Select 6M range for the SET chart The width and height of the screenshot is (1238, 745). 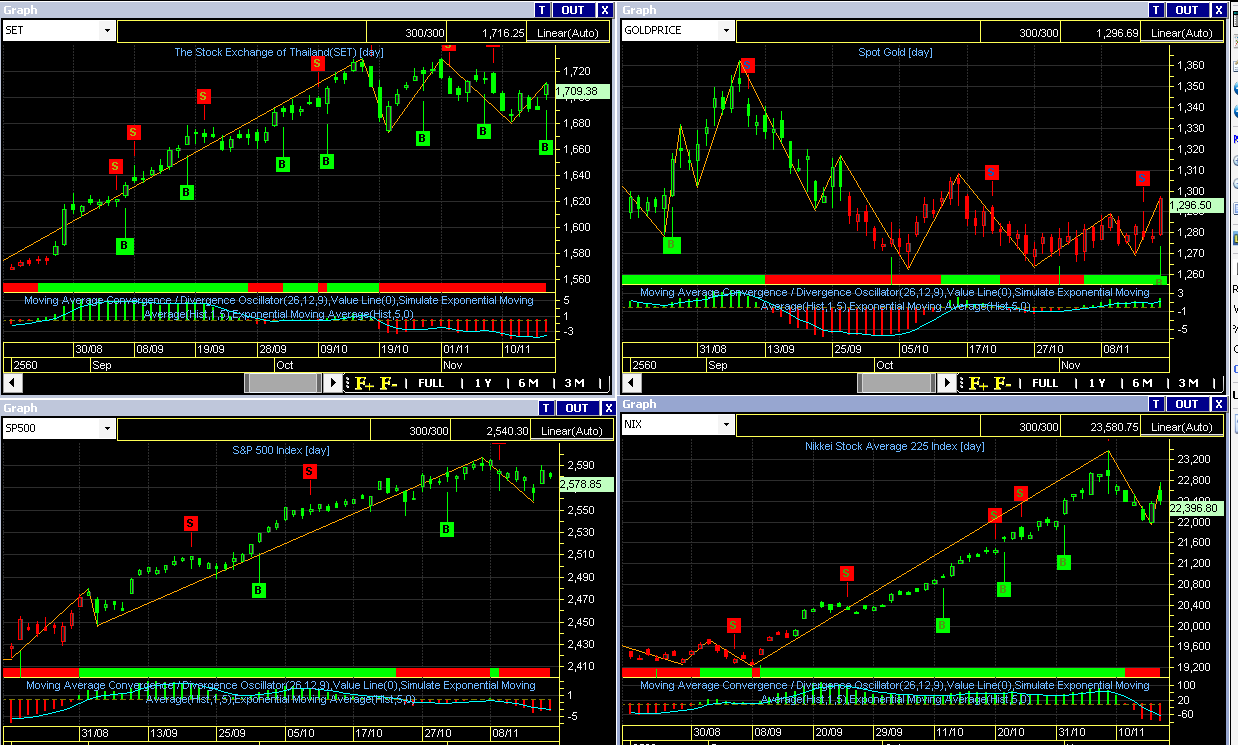coord(528,383)
